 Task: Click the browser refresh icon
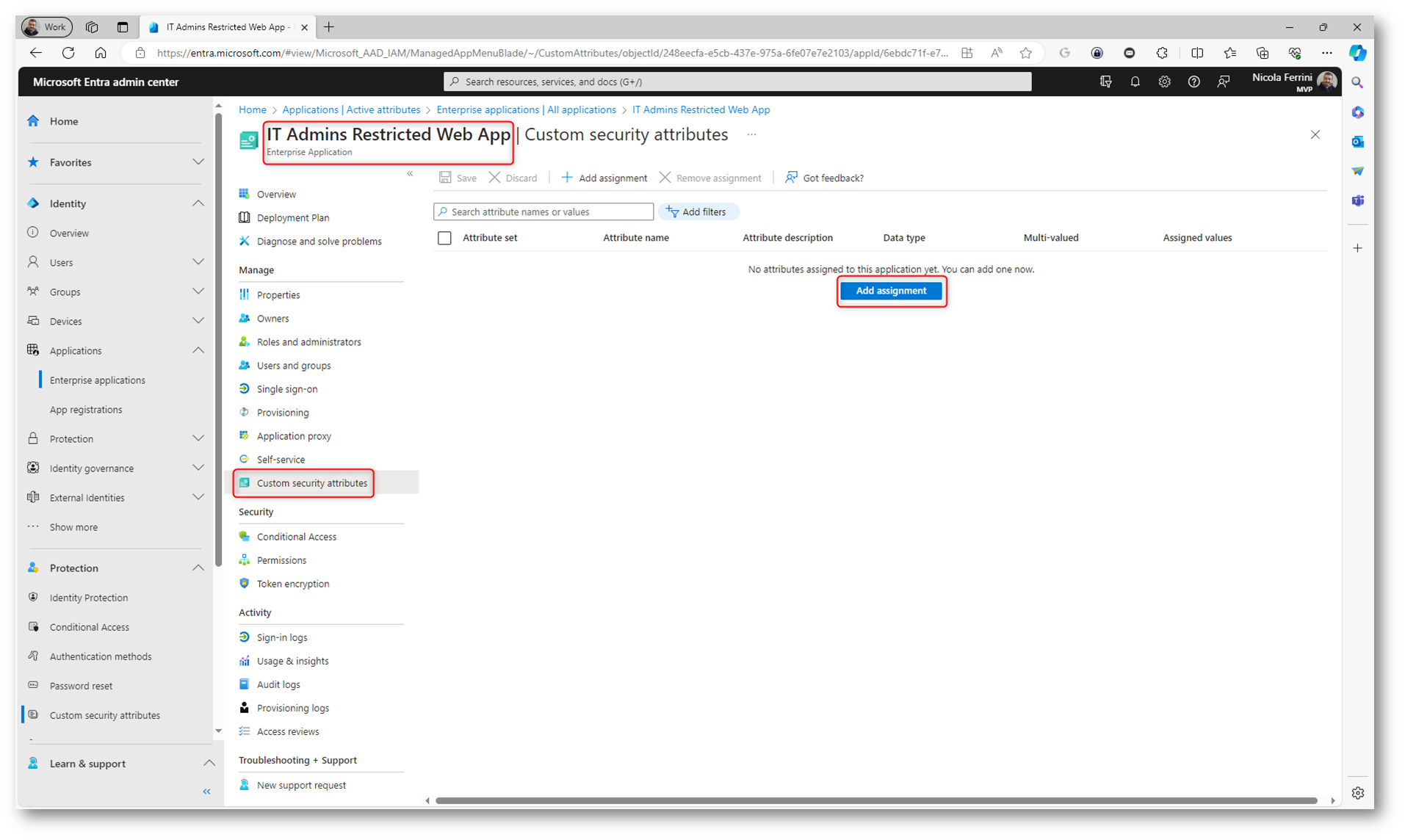(x=68, y=52)
